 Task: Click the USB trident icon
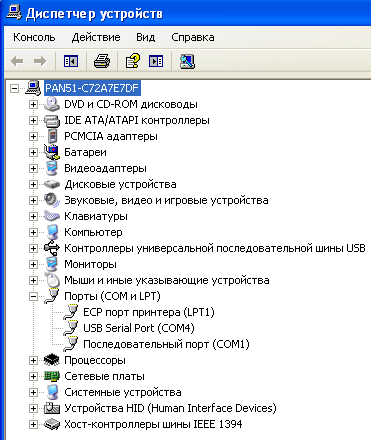(52, 248)
